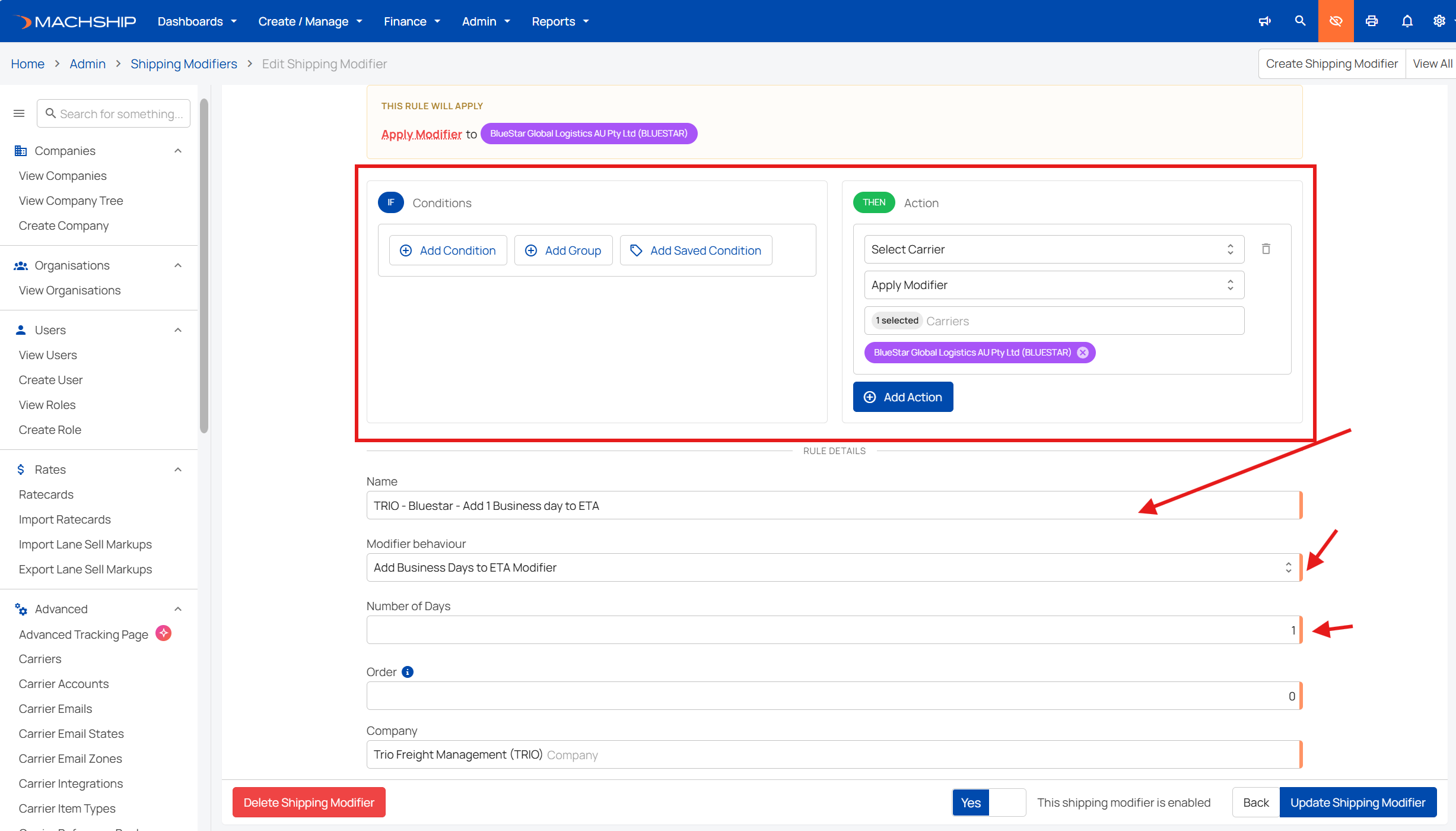Viewport: 1456px width, 831px height.
Task: Open the Reports menu
Action: pos(561,21)
